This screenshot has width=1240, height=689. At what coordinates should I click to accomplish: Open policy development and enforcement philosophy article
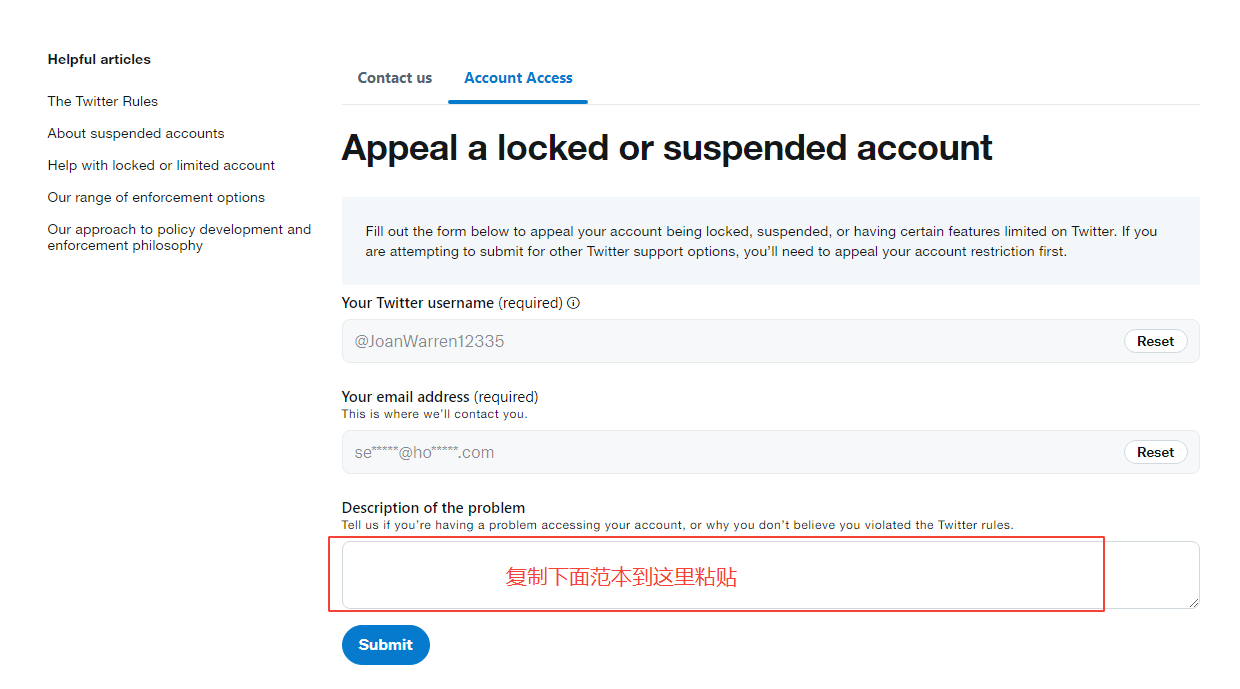pyautogui.click(x=179, y=237)
